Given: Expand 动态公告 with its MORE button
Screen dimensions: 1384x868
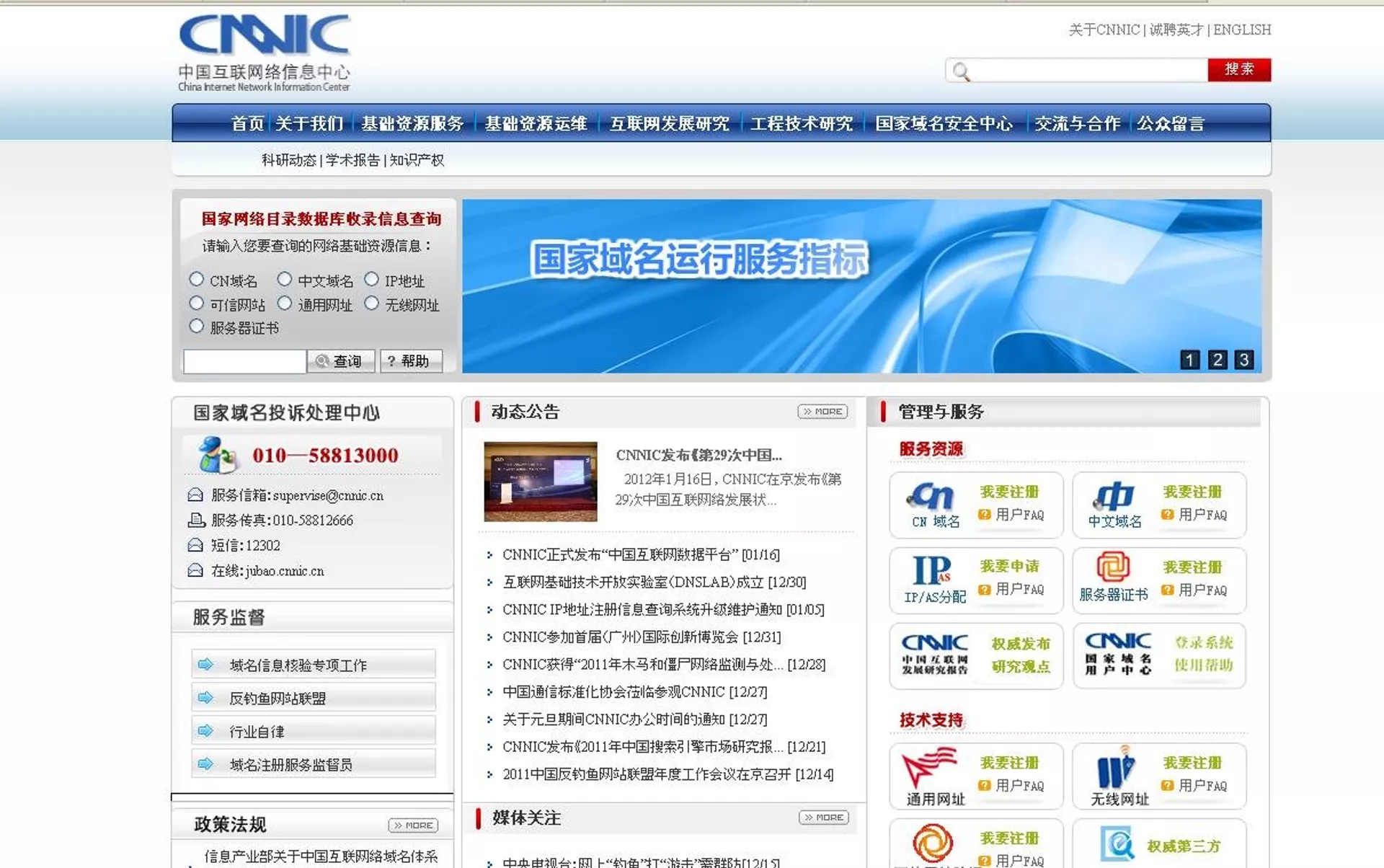Looking at the screenshot, I should (822, 412).
